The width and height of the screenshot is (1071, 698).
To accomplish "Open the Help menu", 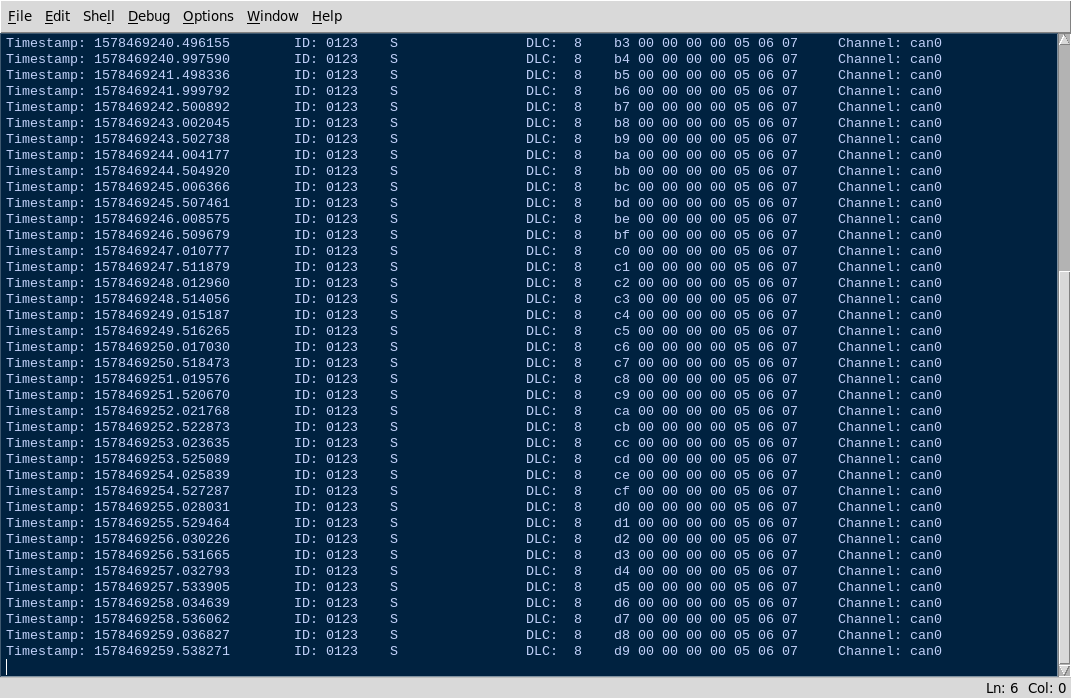I will click(326, 16).
